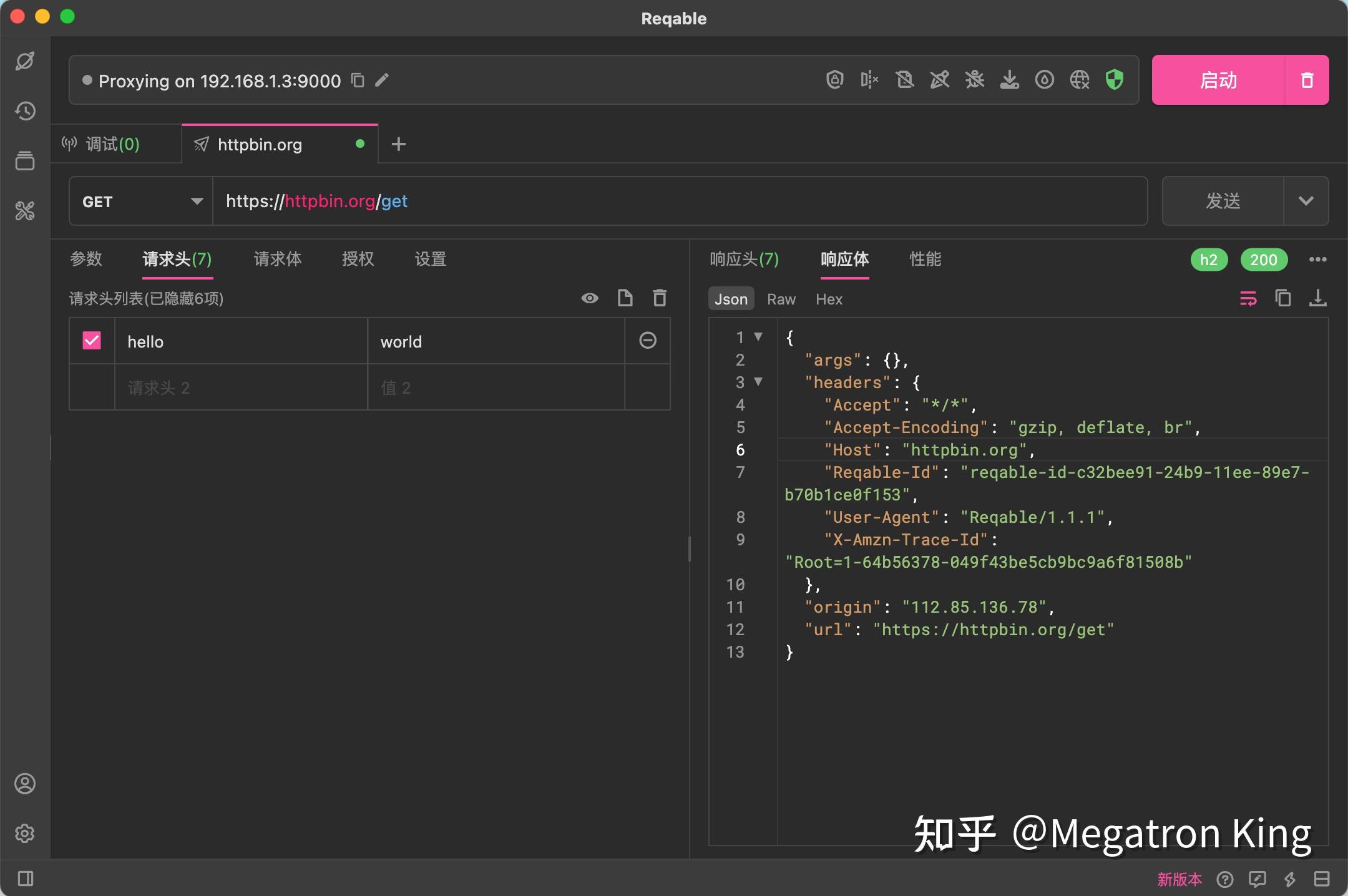Click the download import toolbar icon
The width and height of the screenshot is (1348, 896).
1009,80
